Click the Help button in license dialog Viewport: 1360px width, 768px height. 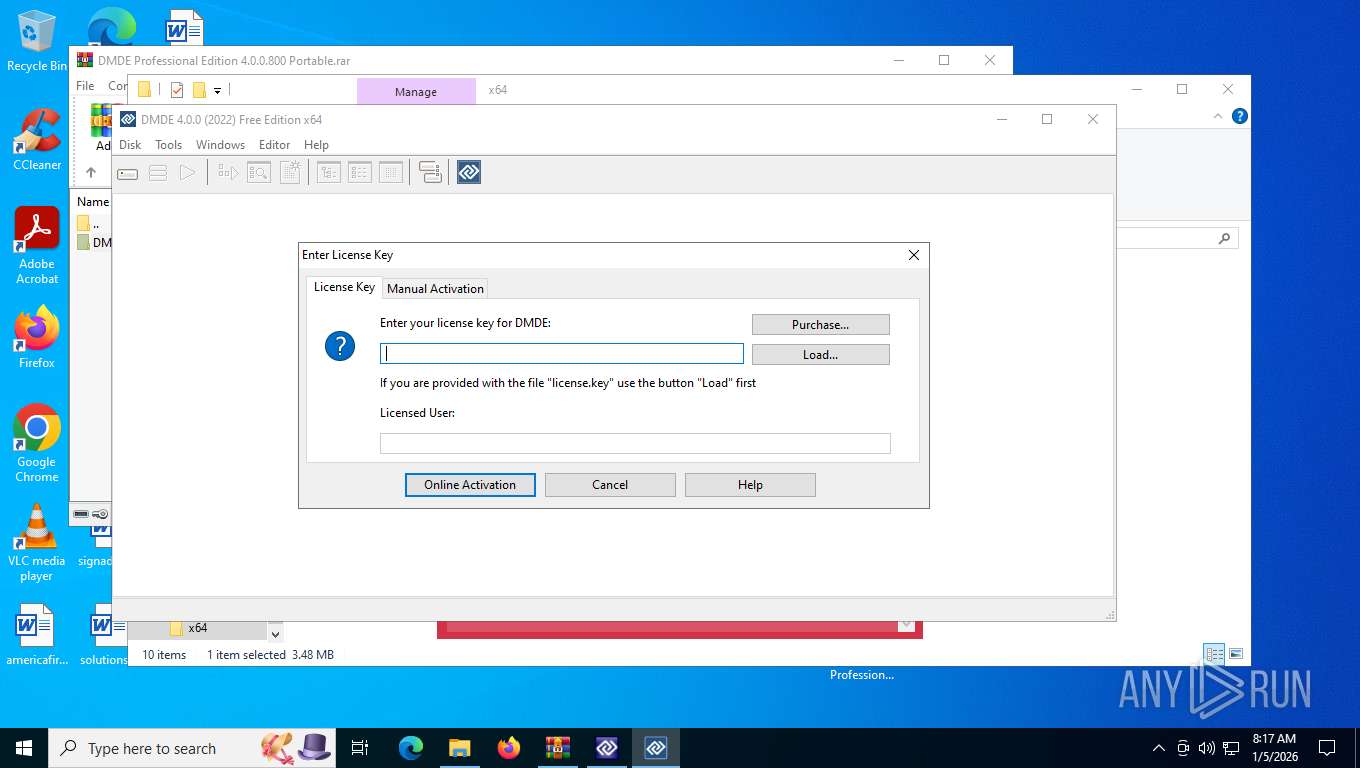[x=750, y=485]
